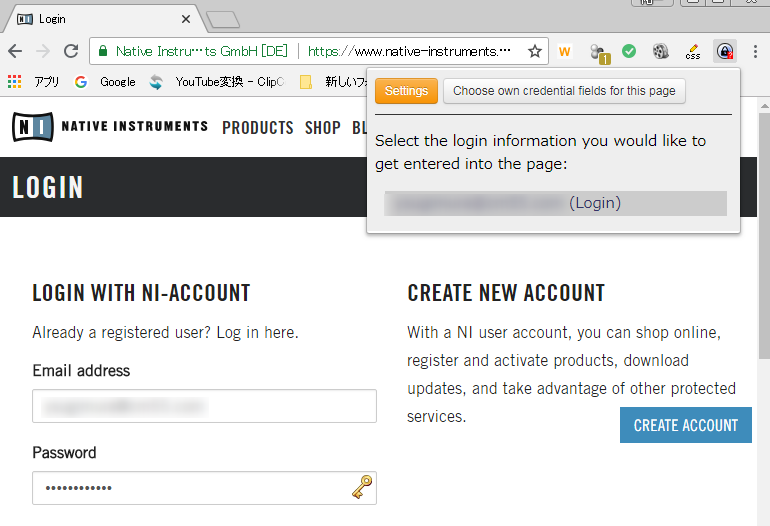Reload the page with the refresh icon
This screenshot has height=526, width=770.
(x=71, y=51)
